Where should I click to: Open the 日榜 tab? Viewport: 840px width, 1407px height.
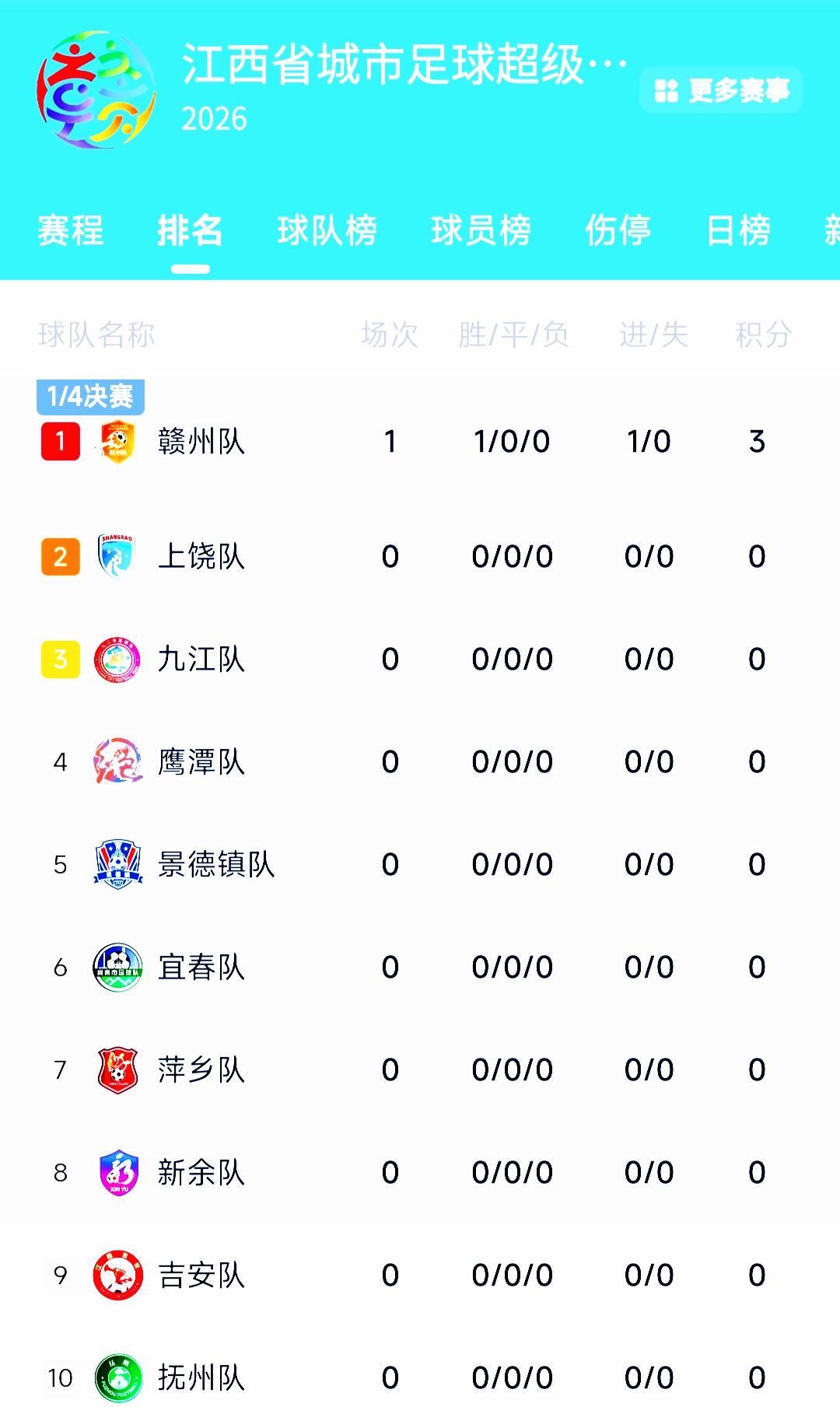point(739,231)
